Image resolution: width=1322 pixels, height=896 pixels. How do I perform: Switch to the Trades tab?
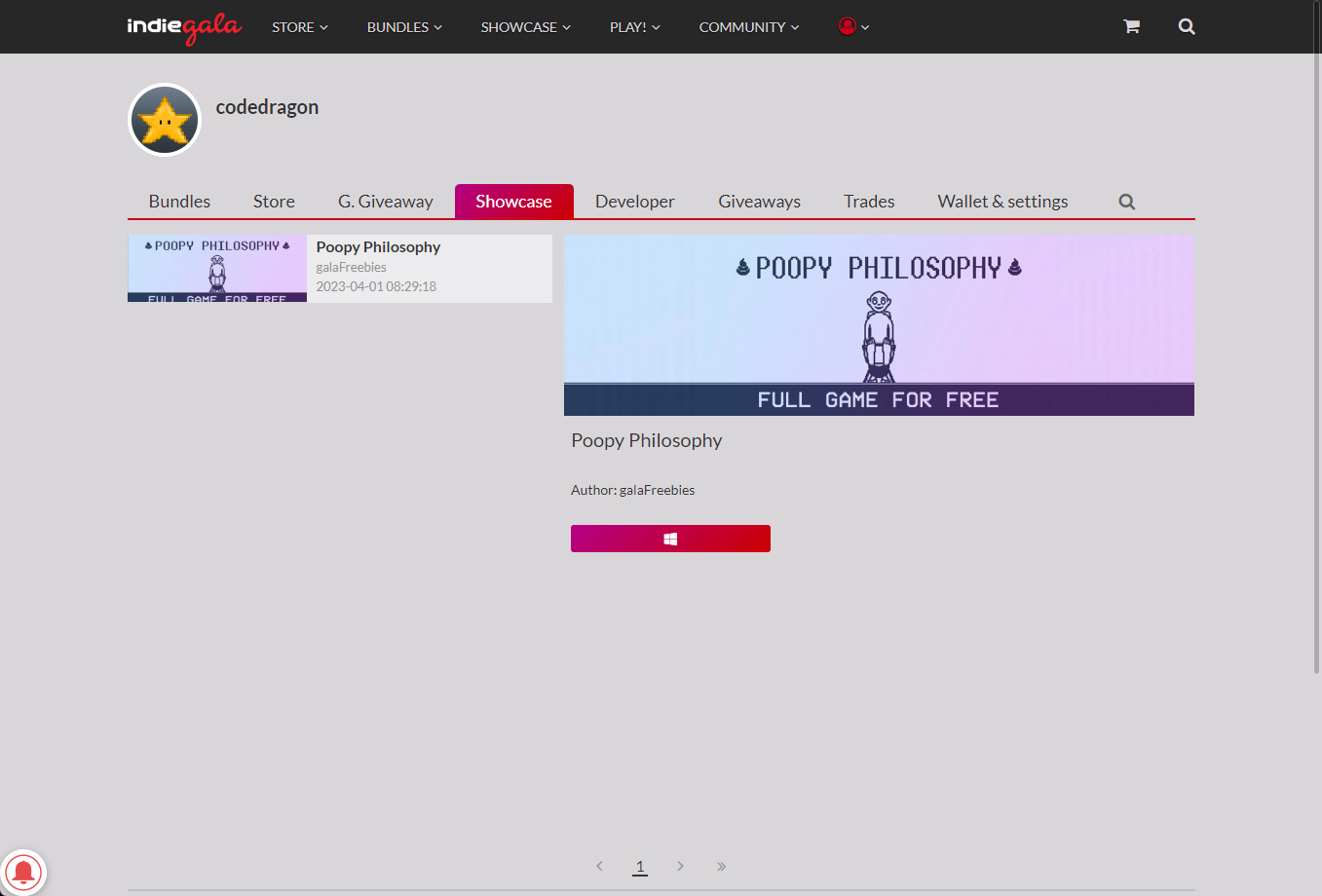869,202
